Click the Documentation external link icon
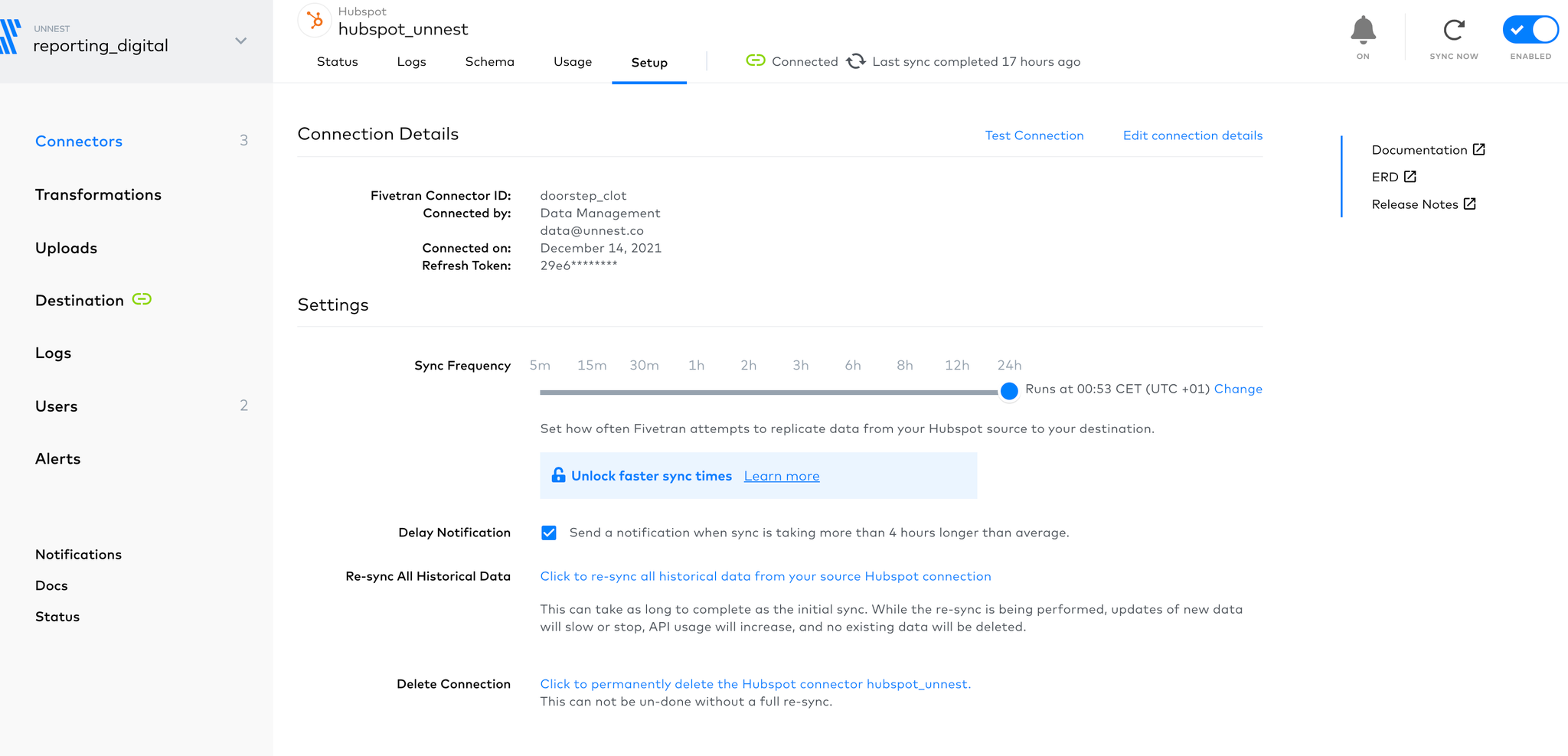 [1479, 149]
